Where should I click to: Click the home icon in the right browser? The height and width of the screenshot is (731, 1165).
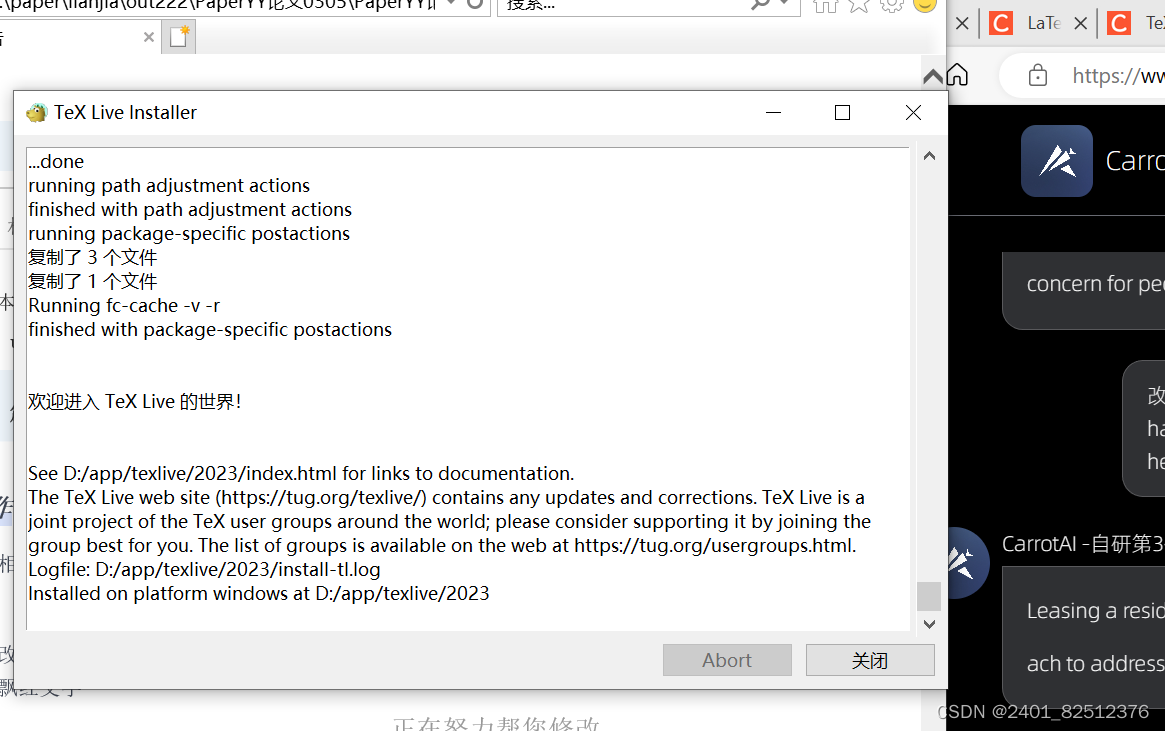click(x=958, y=75)
